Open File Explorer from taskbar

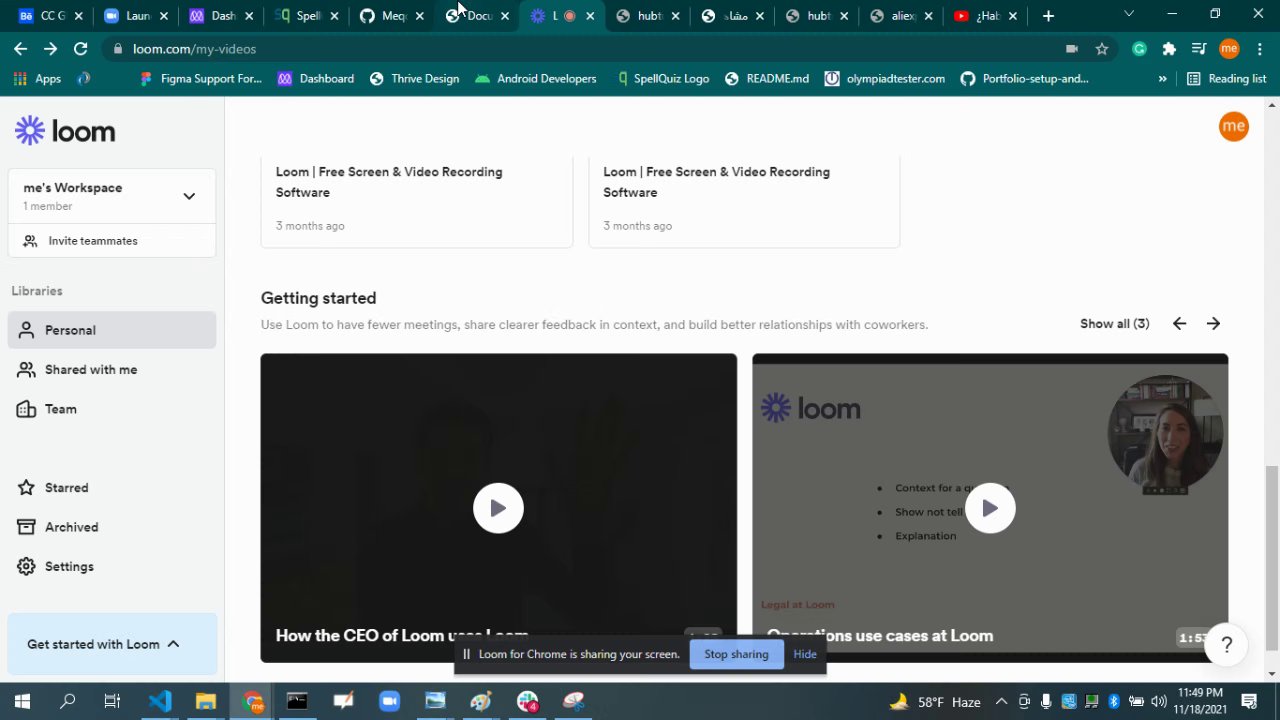[x=206, y=701]
